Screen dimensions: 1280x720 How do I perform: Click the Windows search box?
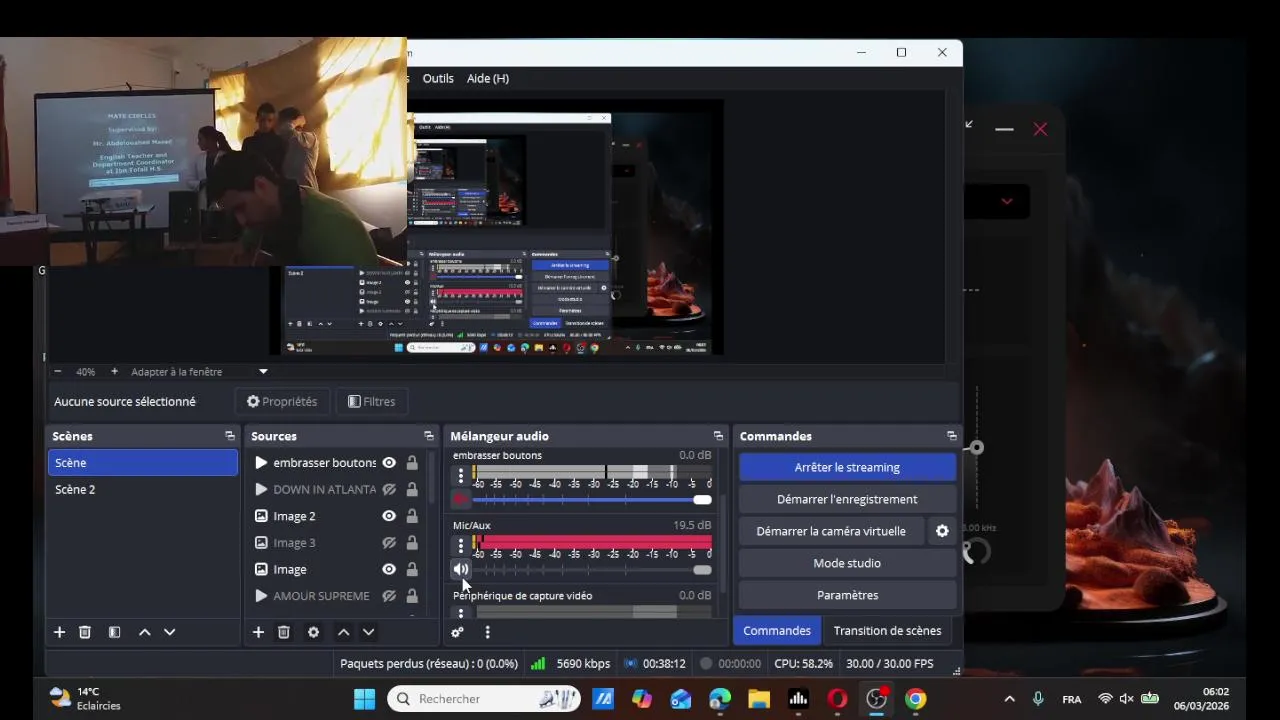tap(484, 699)
